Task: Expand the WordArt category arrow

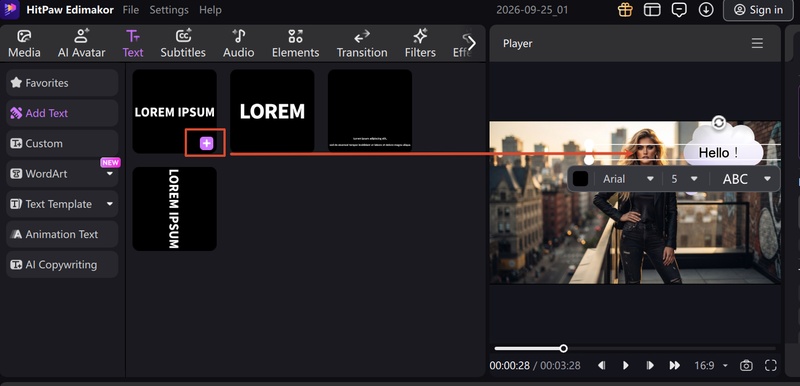Action: pos(110,174)
